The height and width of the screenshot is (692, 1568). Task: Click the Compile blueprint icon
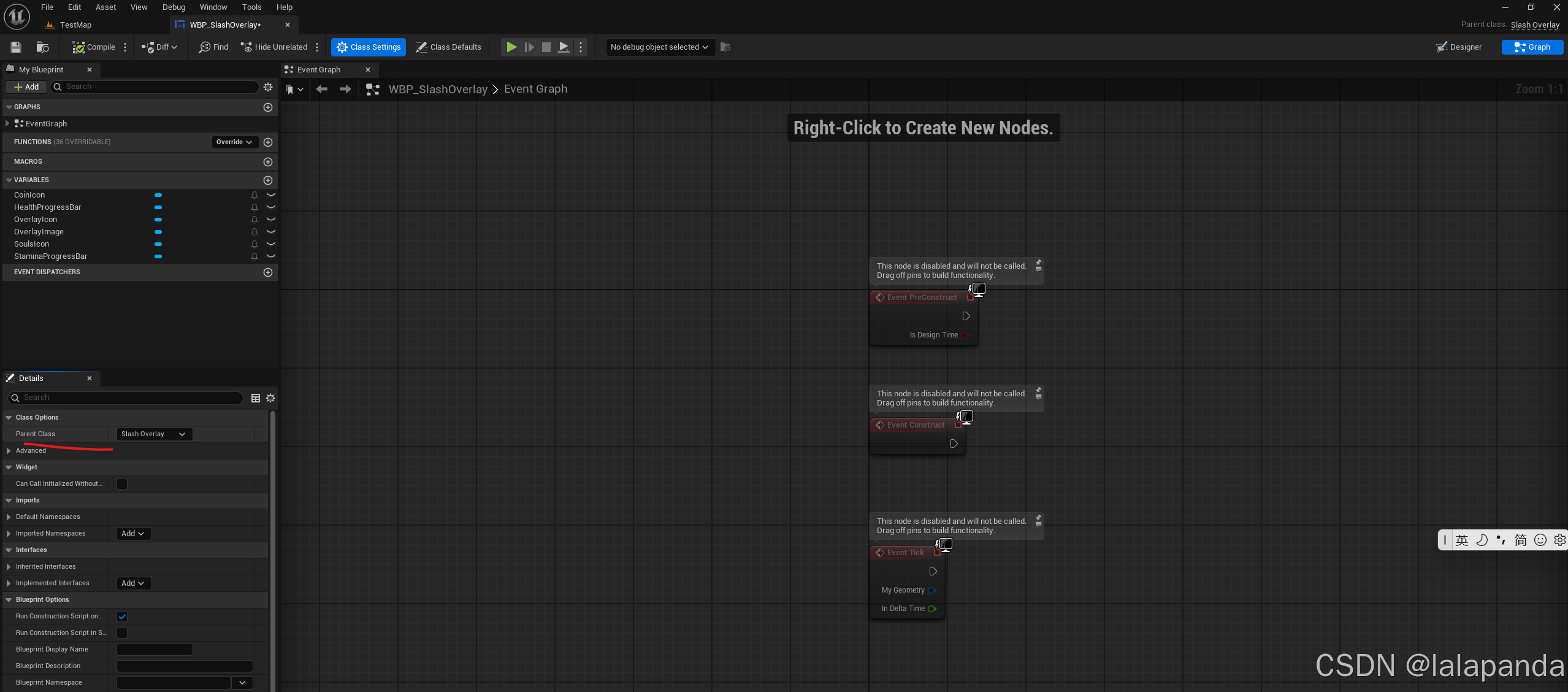point(78,47)
